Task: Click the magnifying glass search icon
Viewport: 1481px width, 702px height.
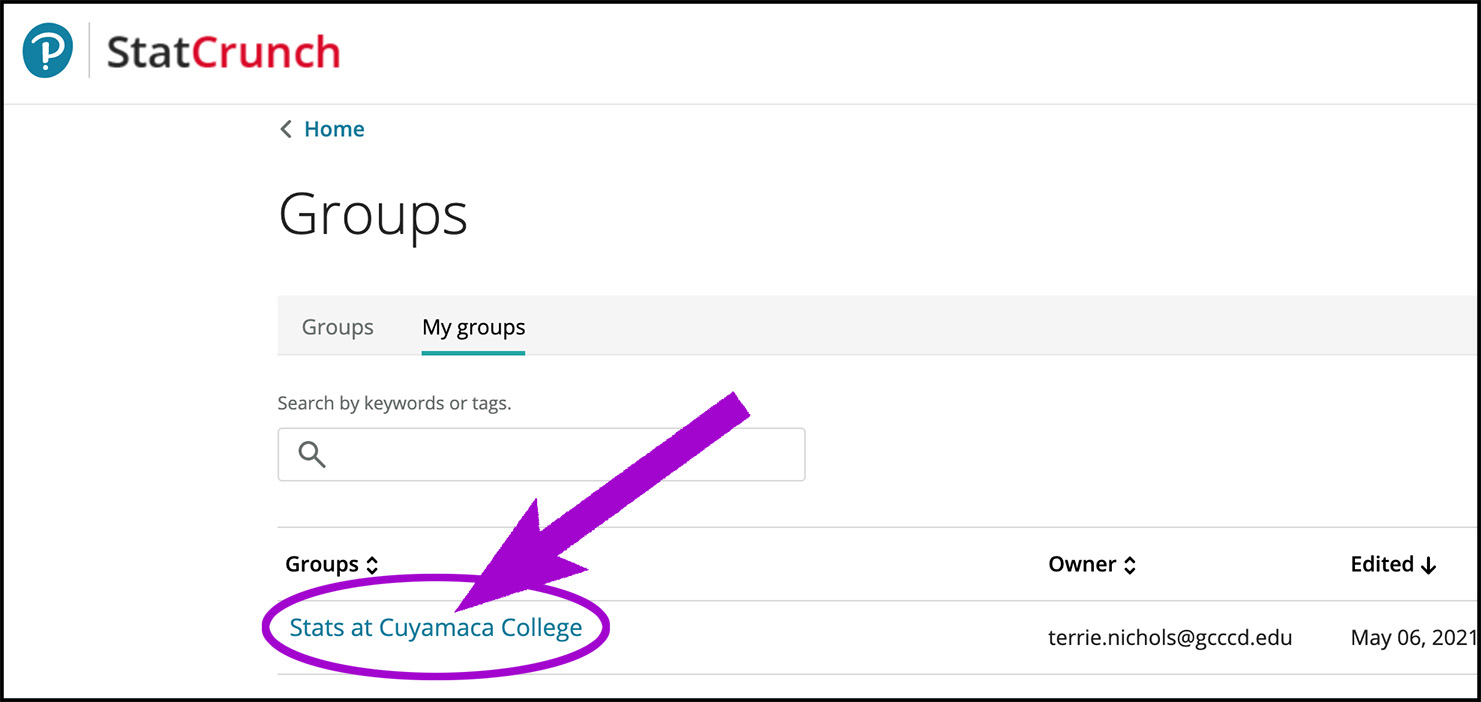Action: coord(312,454)
